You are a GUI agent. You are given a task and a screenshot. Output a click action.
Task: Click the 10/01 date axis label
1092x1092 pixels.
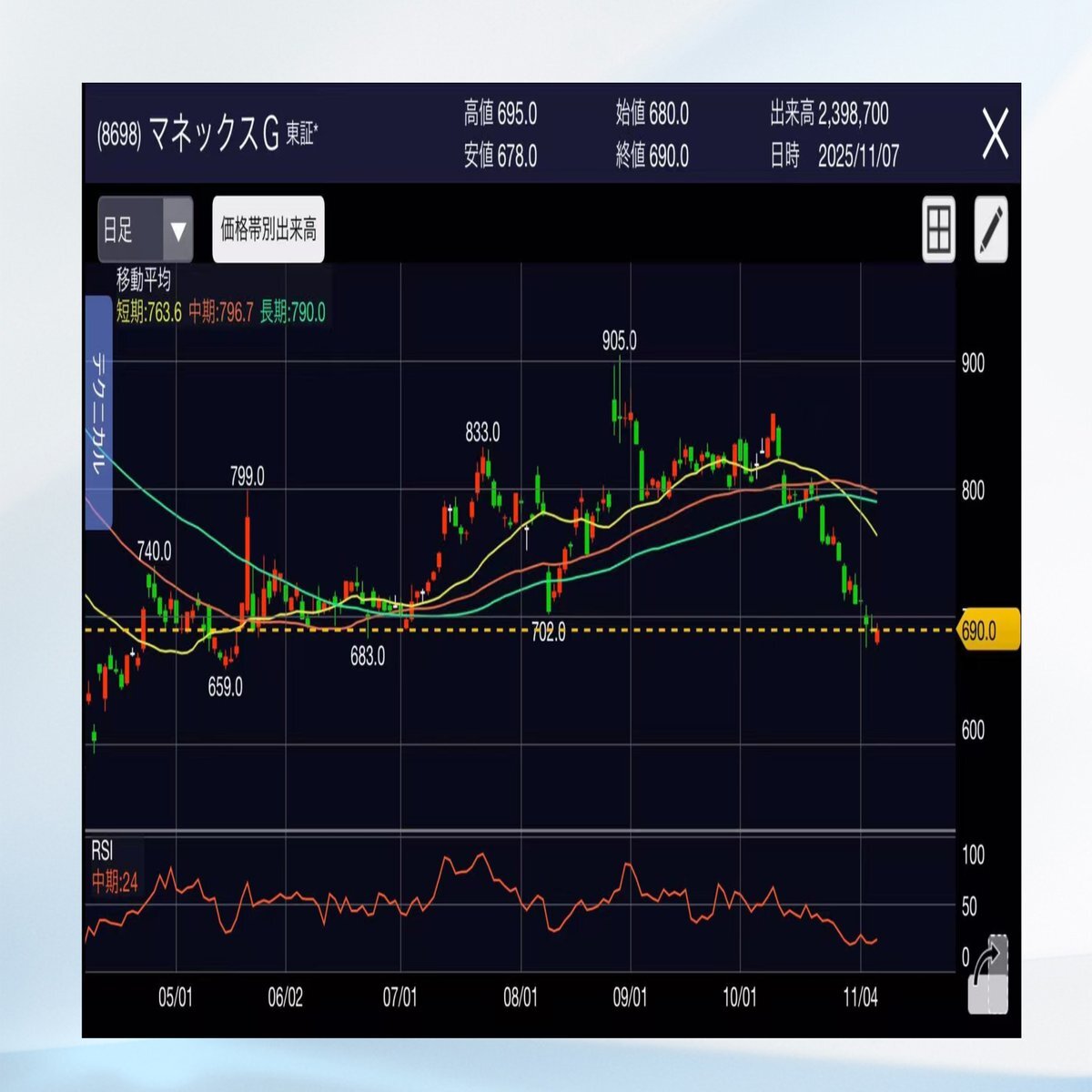[x=740, y=997]
